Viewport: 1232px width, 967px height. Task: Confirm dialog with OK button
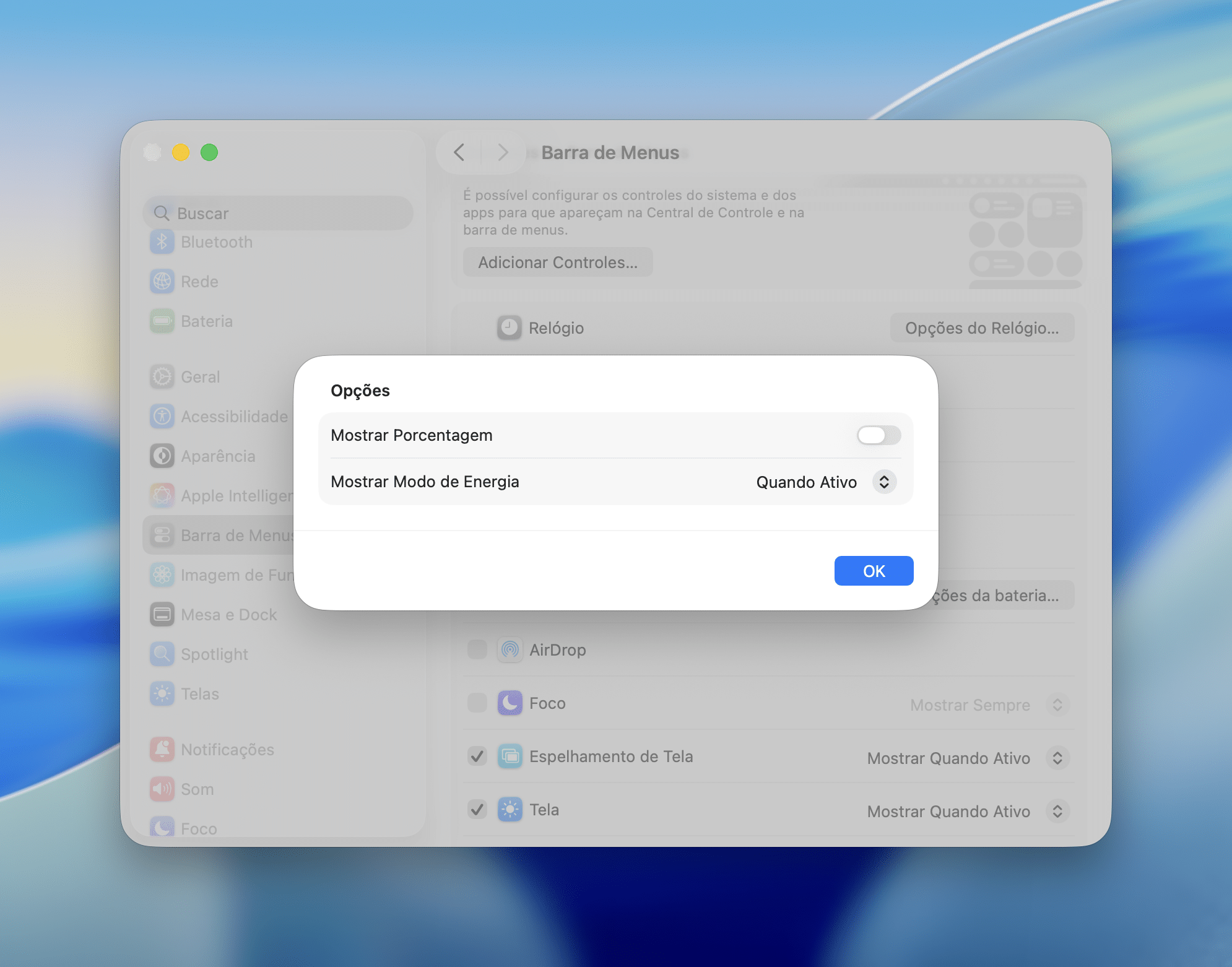(x=874, y=571)
